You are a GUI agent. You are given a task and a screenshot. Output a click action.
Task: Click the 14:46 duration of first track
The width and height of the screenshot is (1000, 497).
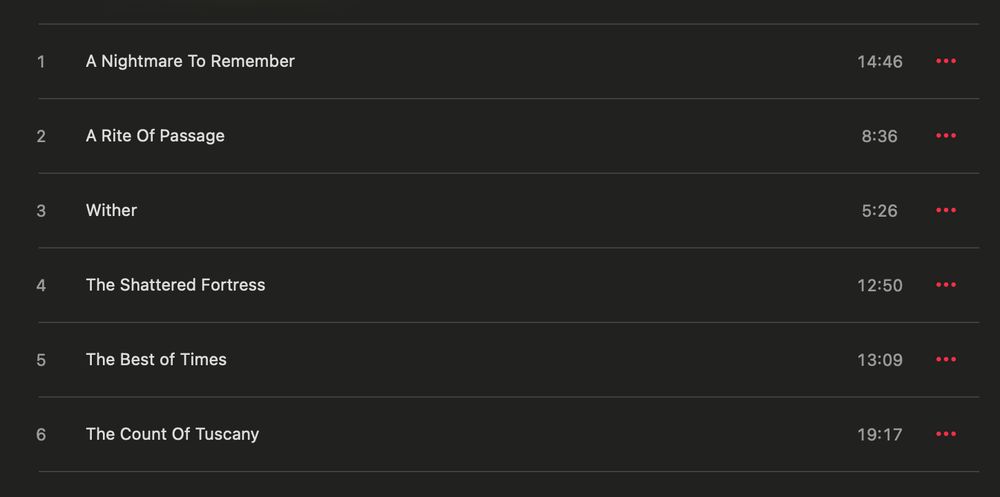coord(879,62)
